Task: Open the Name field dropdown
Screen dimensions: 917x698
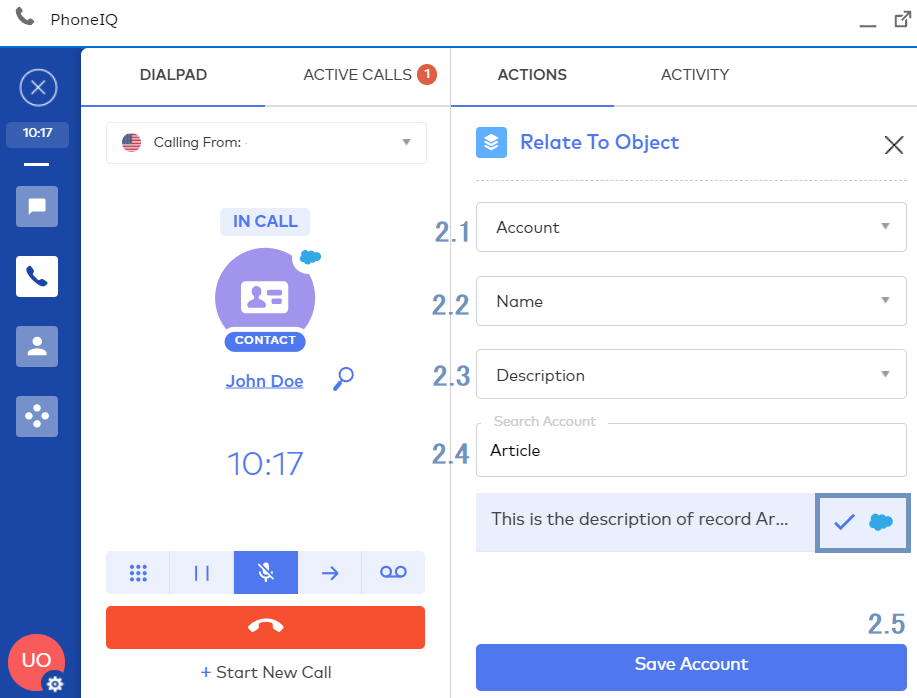Action: coord(691,301)
